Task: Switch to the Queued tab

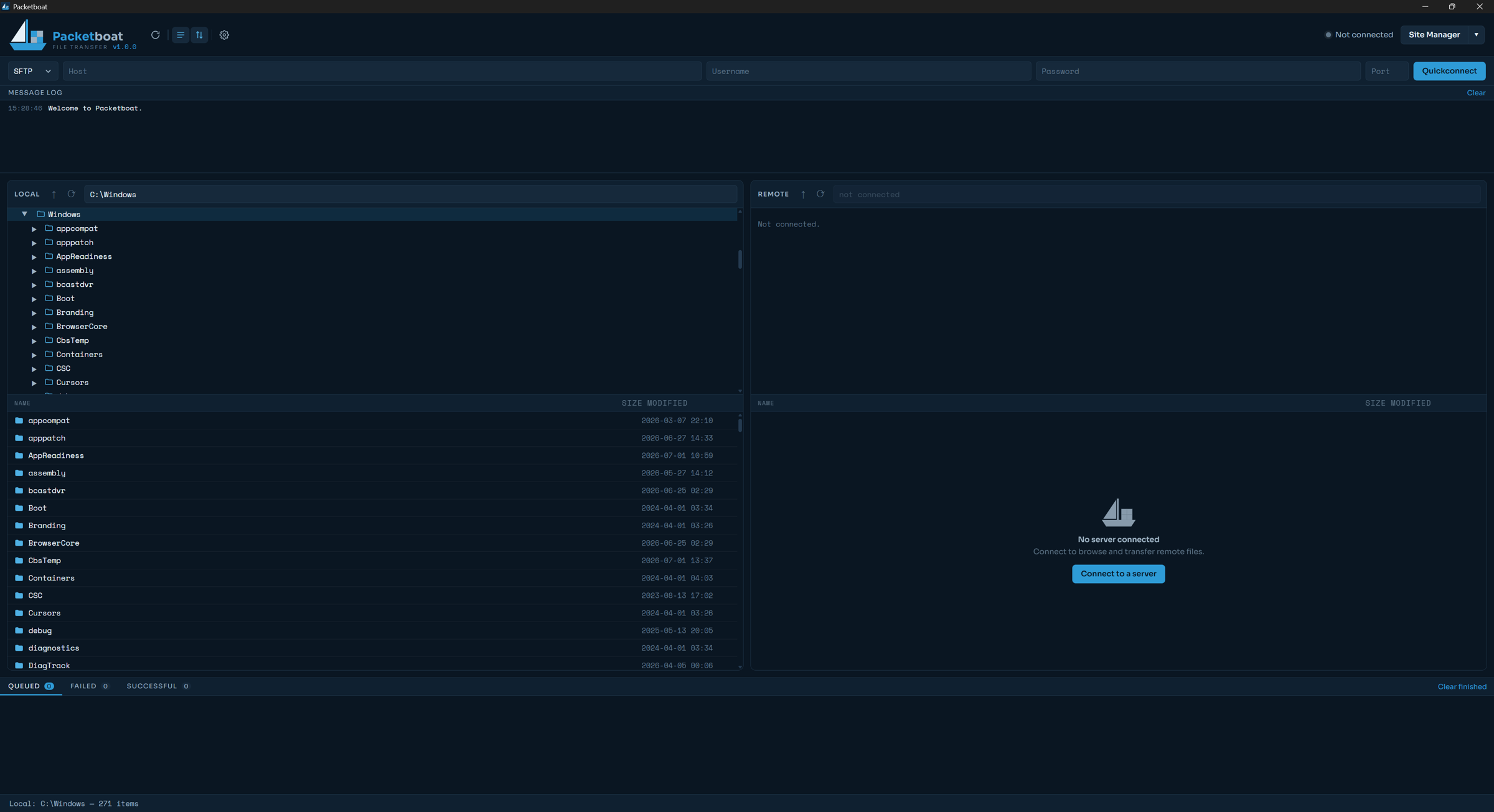Action: click(x=31, y=686)
